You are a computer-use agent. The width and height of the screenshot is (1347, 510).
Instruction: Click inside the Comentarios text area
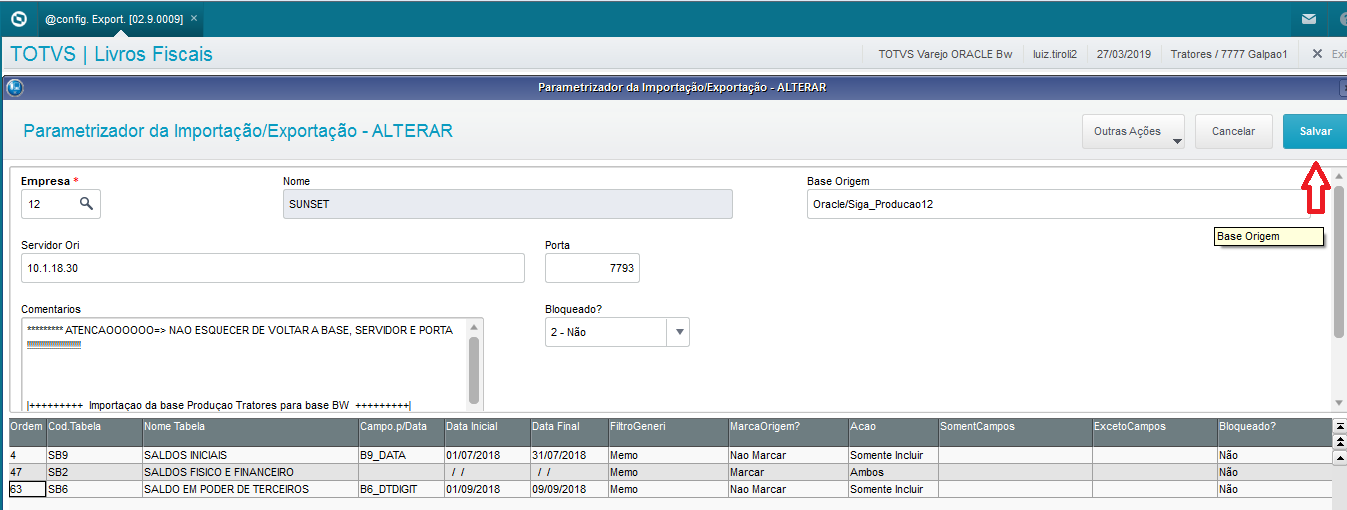pos(243,364)
